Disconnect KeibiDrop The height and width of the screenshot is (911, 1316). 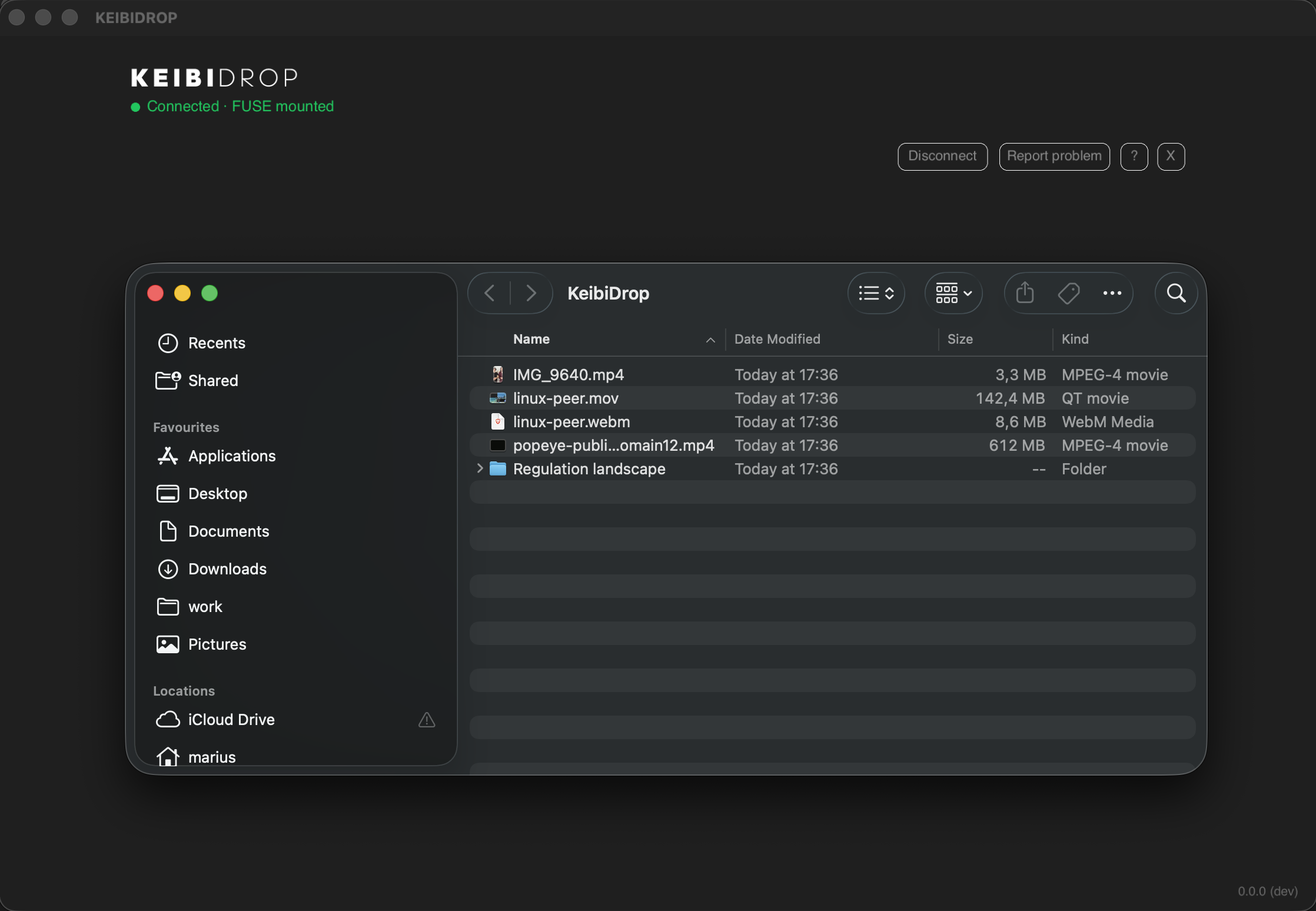tap(942, 156)
